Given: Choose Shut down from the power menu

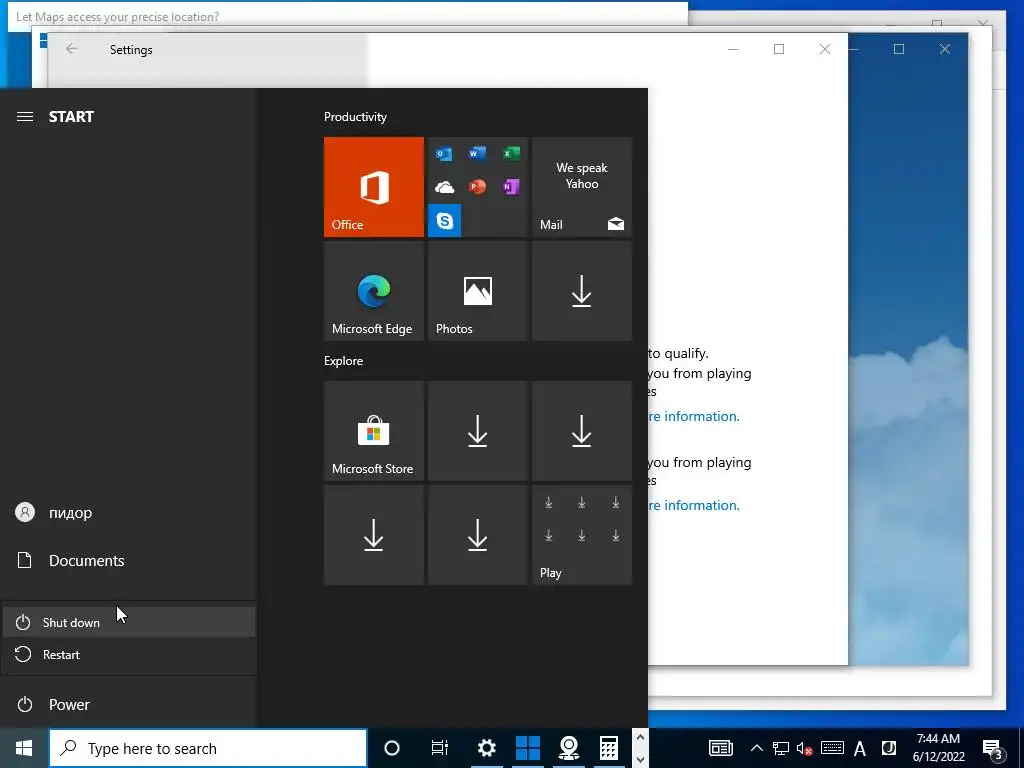Looking at the screenshot, I should click(129, 622).
